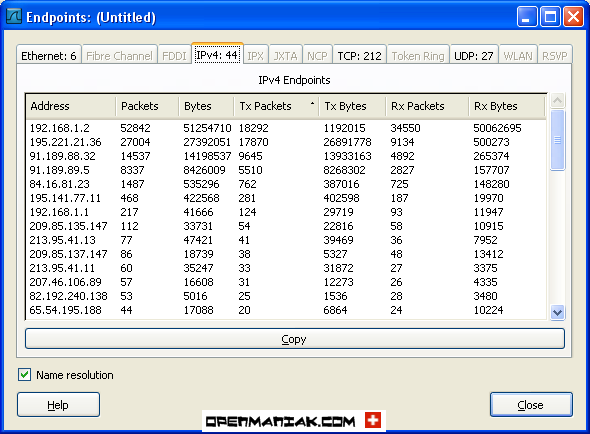Image resolution: width=590 pixels, height=434 pixels.
Task: Select the row for address 84.16.81.23
Action: click(286, 184)
